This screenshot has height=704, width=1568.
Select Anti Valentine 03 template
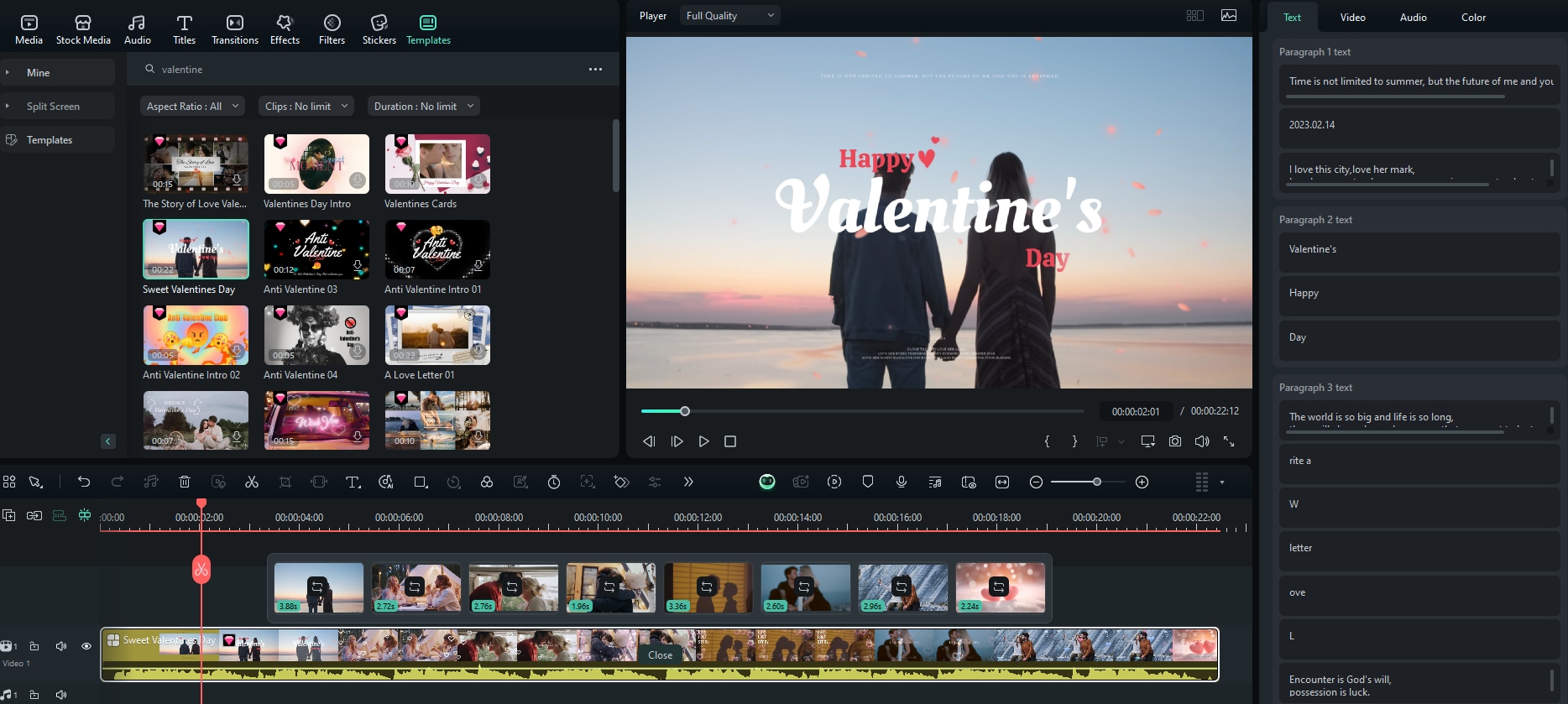click(316, 249)
